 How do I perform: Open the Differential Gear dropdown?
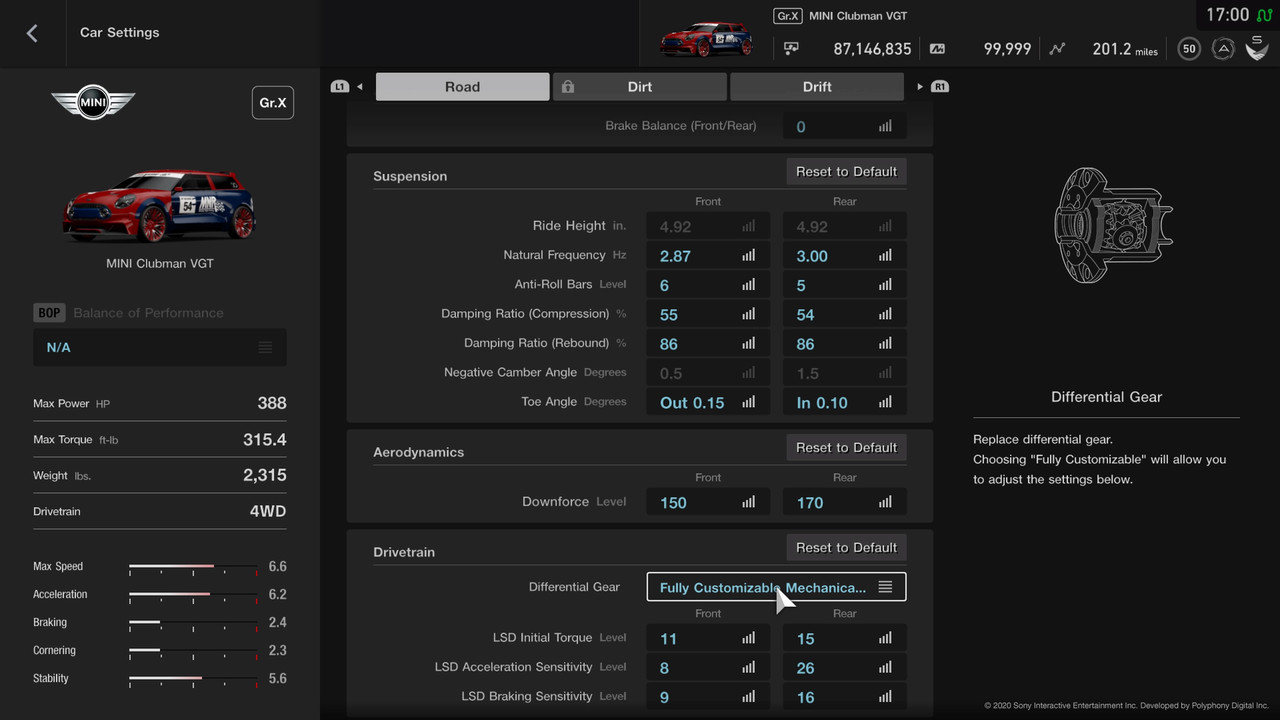coord(777,587)
